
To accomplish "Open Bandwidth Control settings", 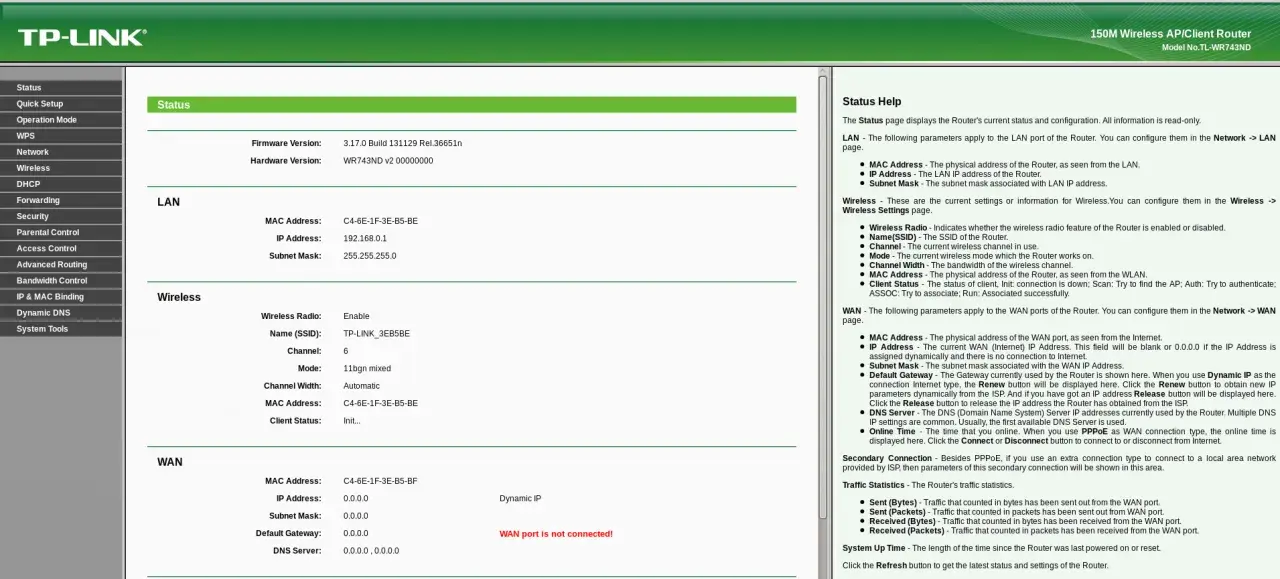I will point(61,281).
